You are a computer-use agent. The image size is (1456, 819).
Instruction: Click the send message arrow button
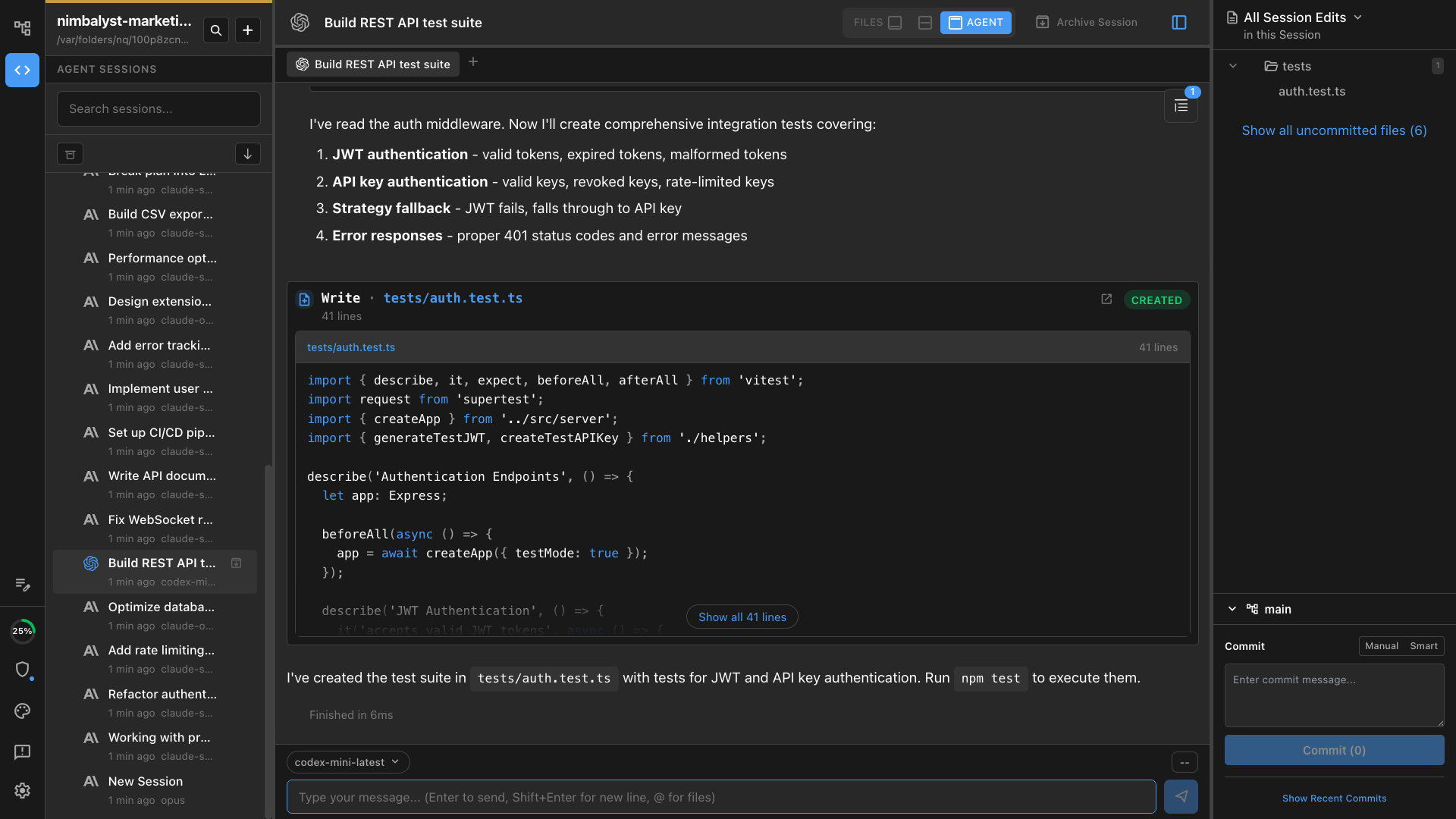[x=1181, y=796]
